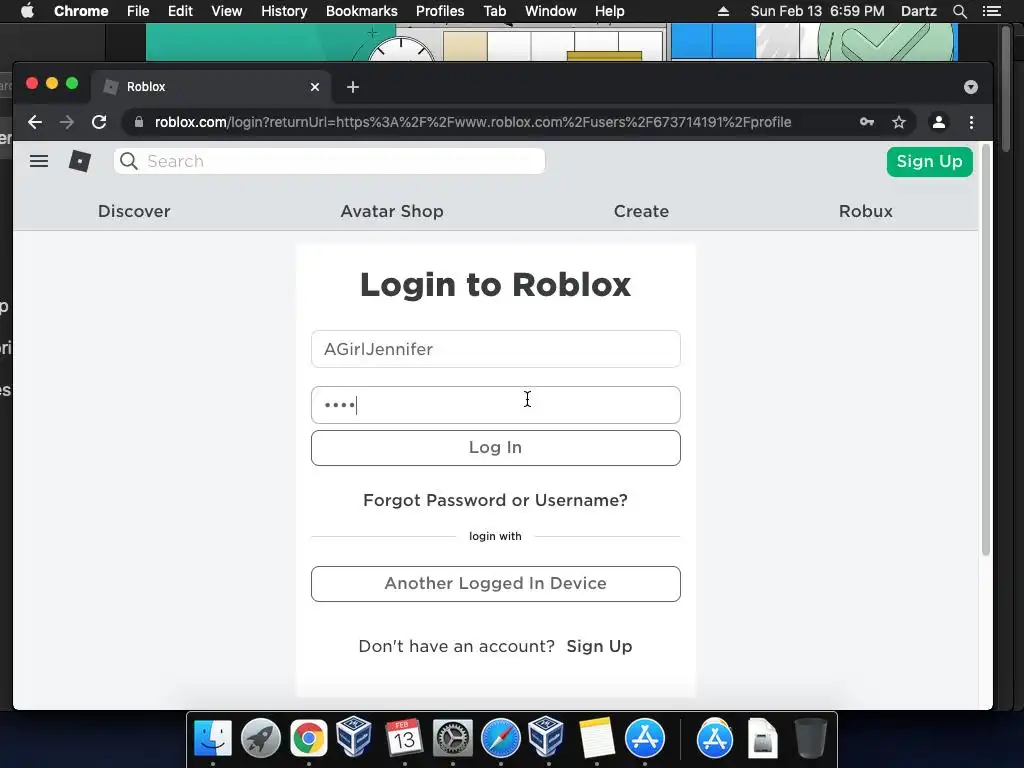Click the padlock site info icon
The height and width of the screenshot is (768, 1024).
138,122
